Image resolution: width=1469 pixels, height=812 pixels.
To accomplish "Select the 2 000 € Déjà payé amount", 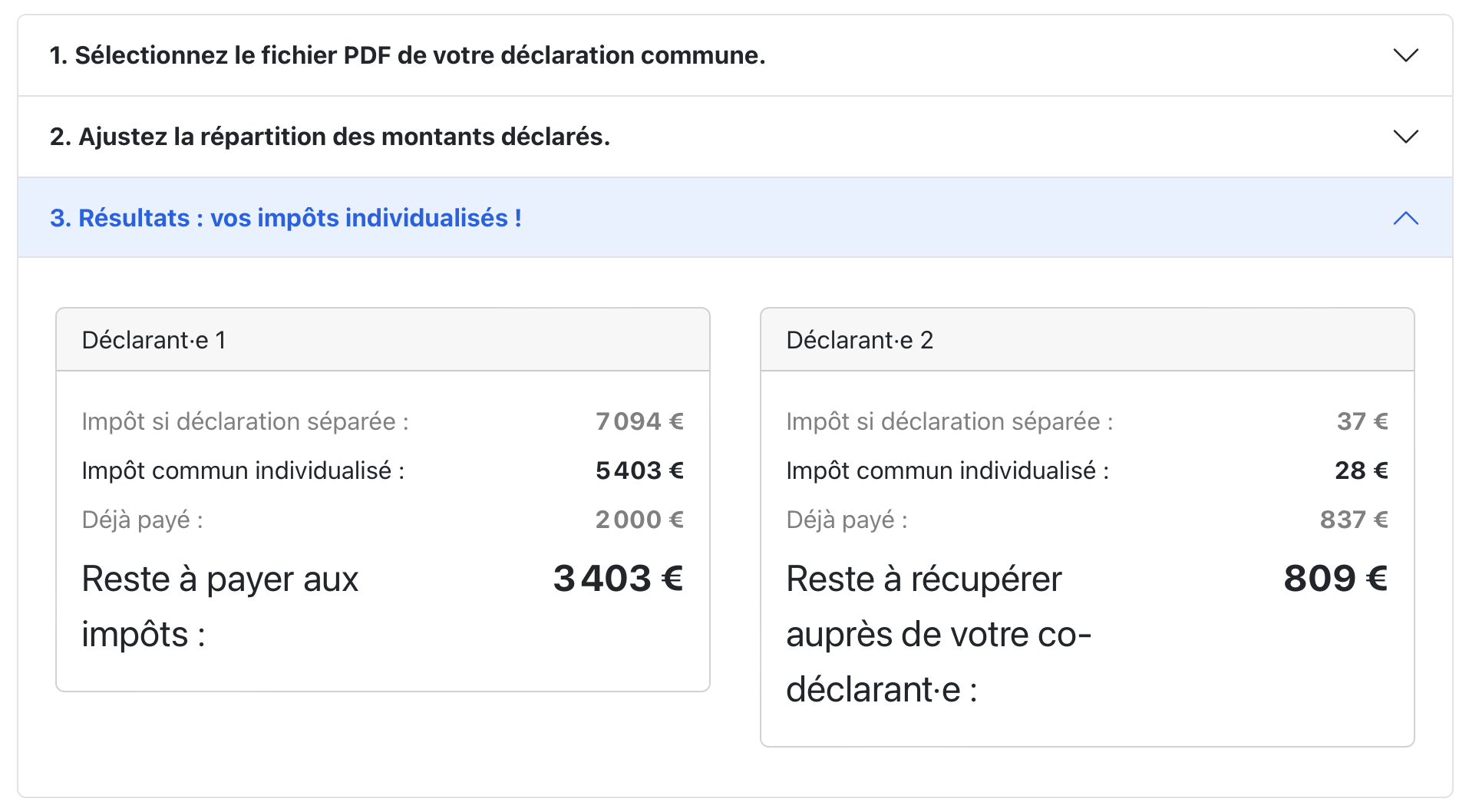I will click(x=639, y=520).
